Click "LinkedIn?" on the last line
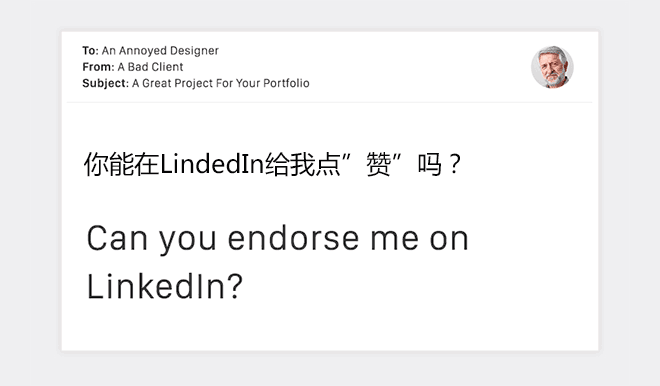Screen dimensions: 660x386 (x=165, y=286)
